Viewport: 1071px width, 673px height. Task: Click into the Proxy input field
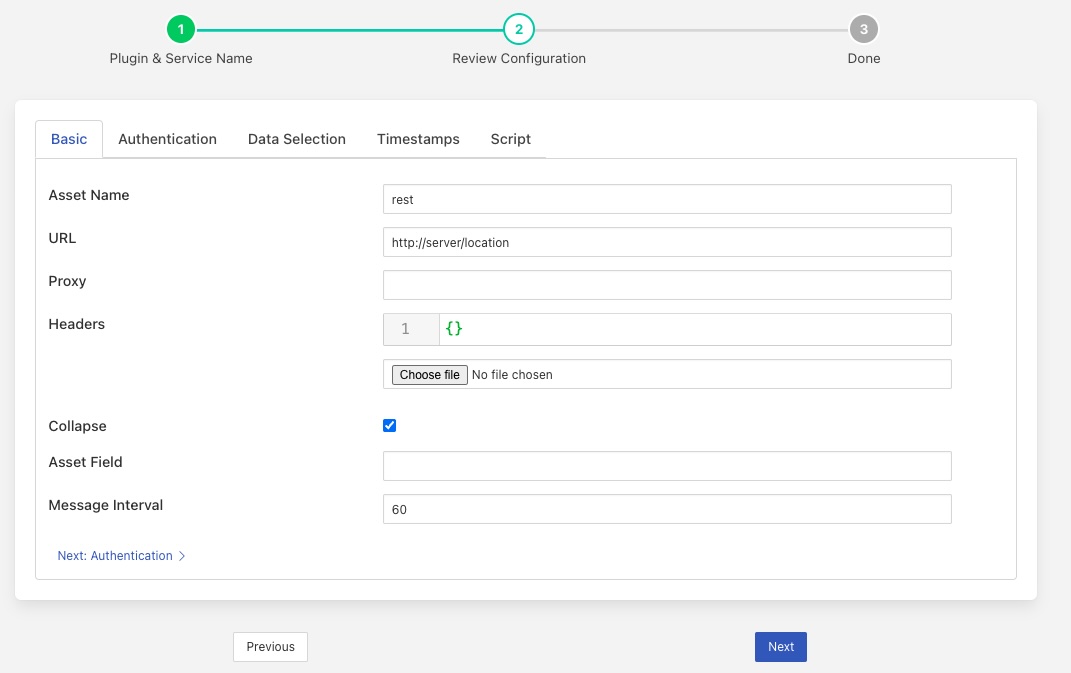(666, 285)
